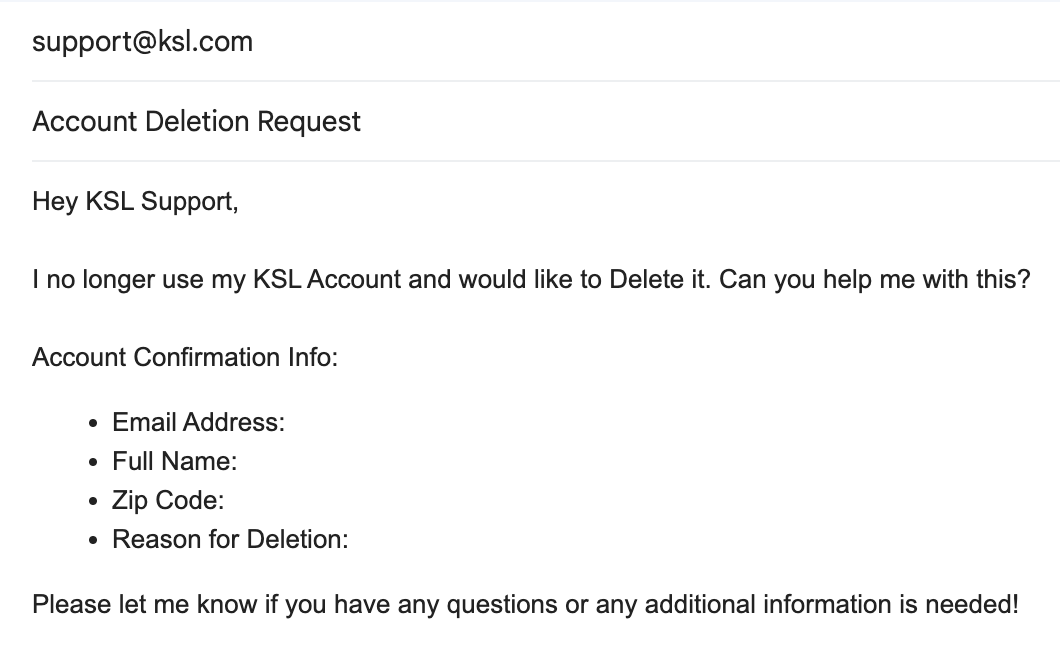Click the recipient field showing support@ksl.com
This screenshot has width=1060, height=660.
tap(546, 42)
